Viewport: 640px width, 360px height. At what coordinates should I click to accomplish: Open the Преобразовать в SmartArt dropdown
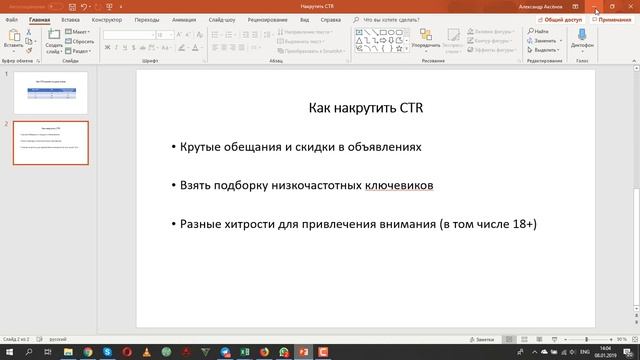(311, 51)
